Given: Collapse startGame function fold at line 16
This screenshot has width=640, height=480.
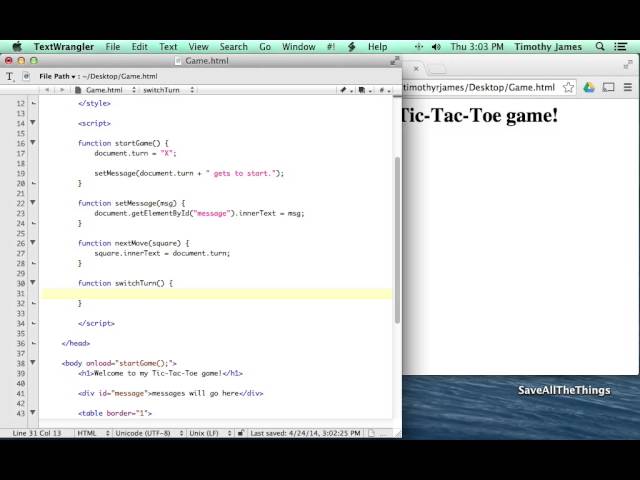Looking at the screenshot, I should (x=33, y=143).
